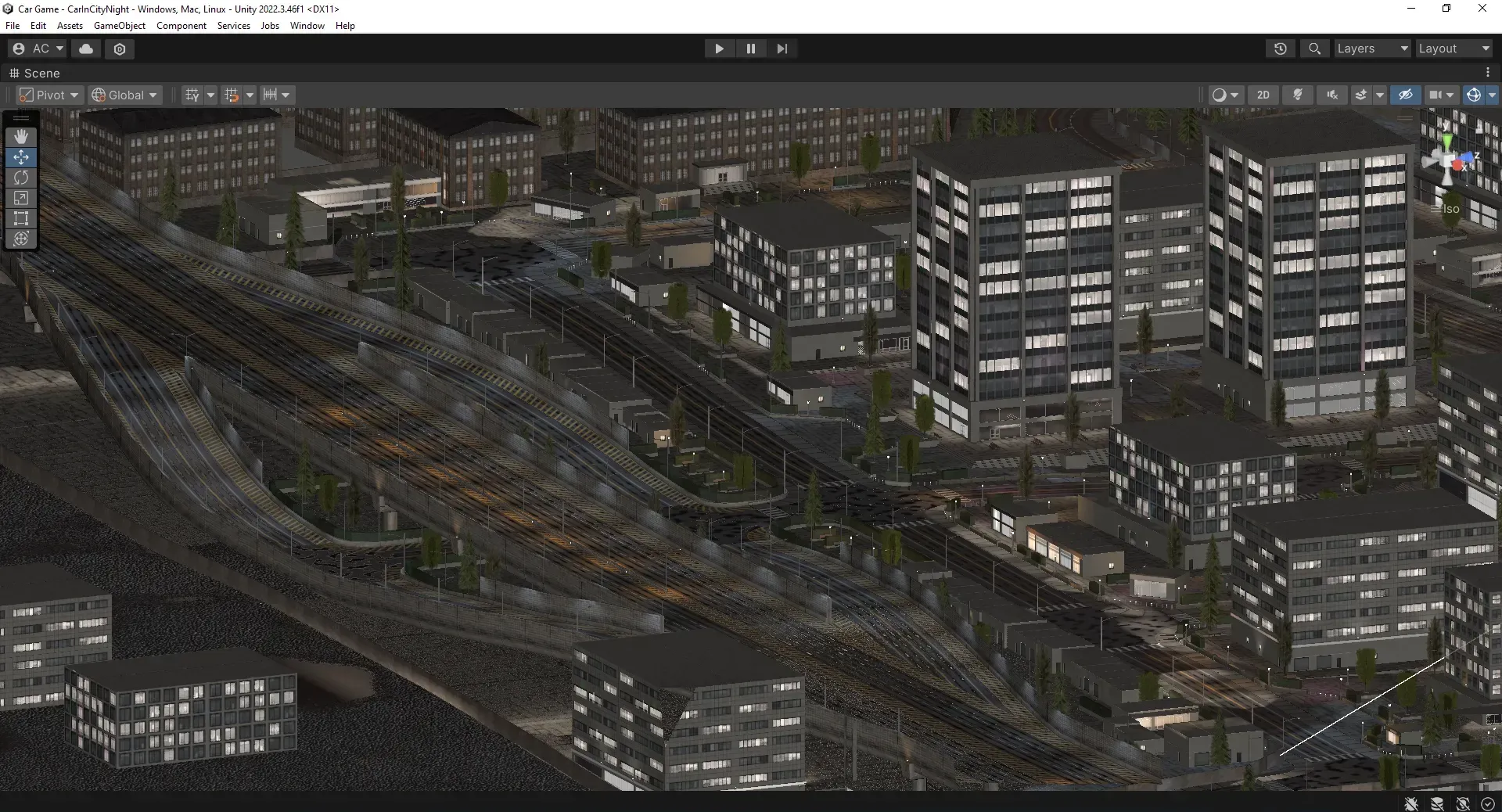Open the Component menu

coord(181,26)
